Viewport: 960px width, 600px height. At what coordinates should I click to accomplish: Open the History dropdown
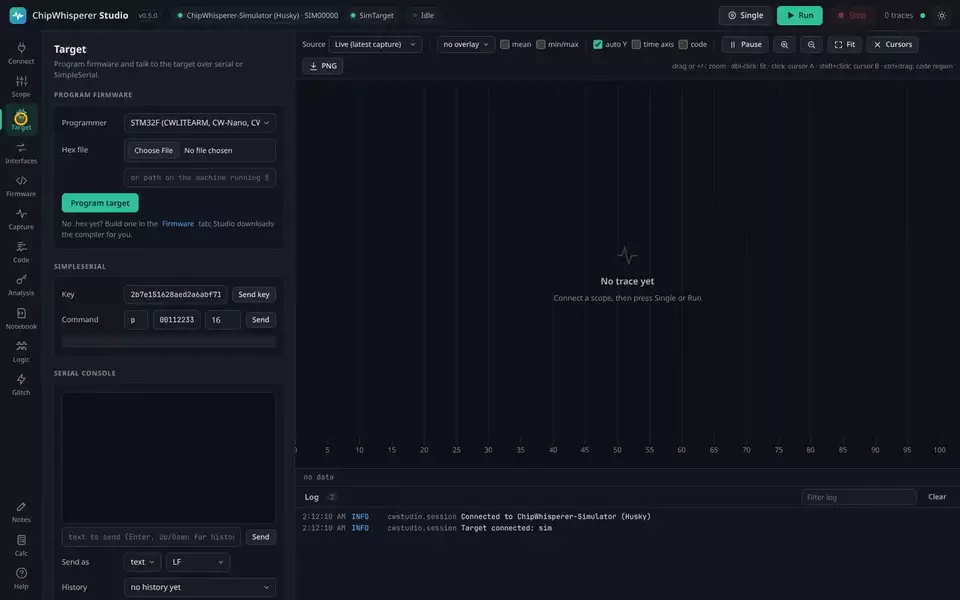coord(200,587)
